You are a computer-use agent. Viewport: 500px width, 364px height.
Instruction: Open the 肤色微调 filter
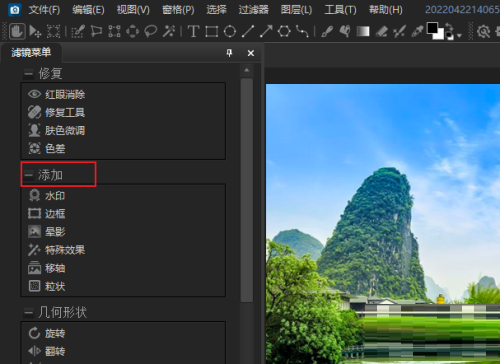coord(56,130)
